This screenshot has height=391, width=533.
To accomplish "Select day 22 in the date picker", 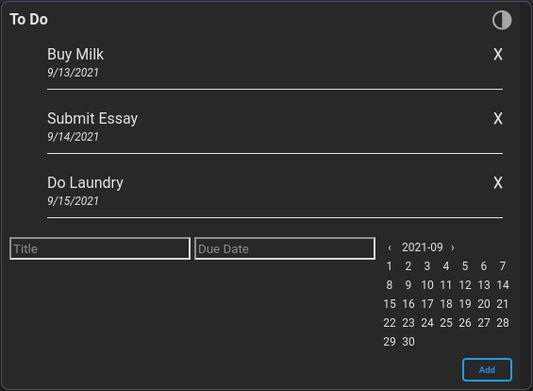I will (390, 323).
